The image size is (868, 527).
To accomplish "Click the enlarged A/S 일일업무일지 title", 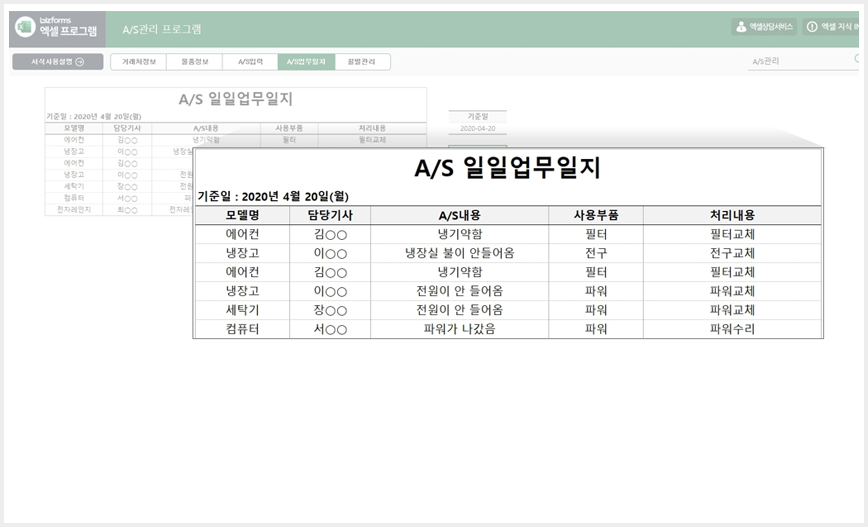I will click(507, 168).
